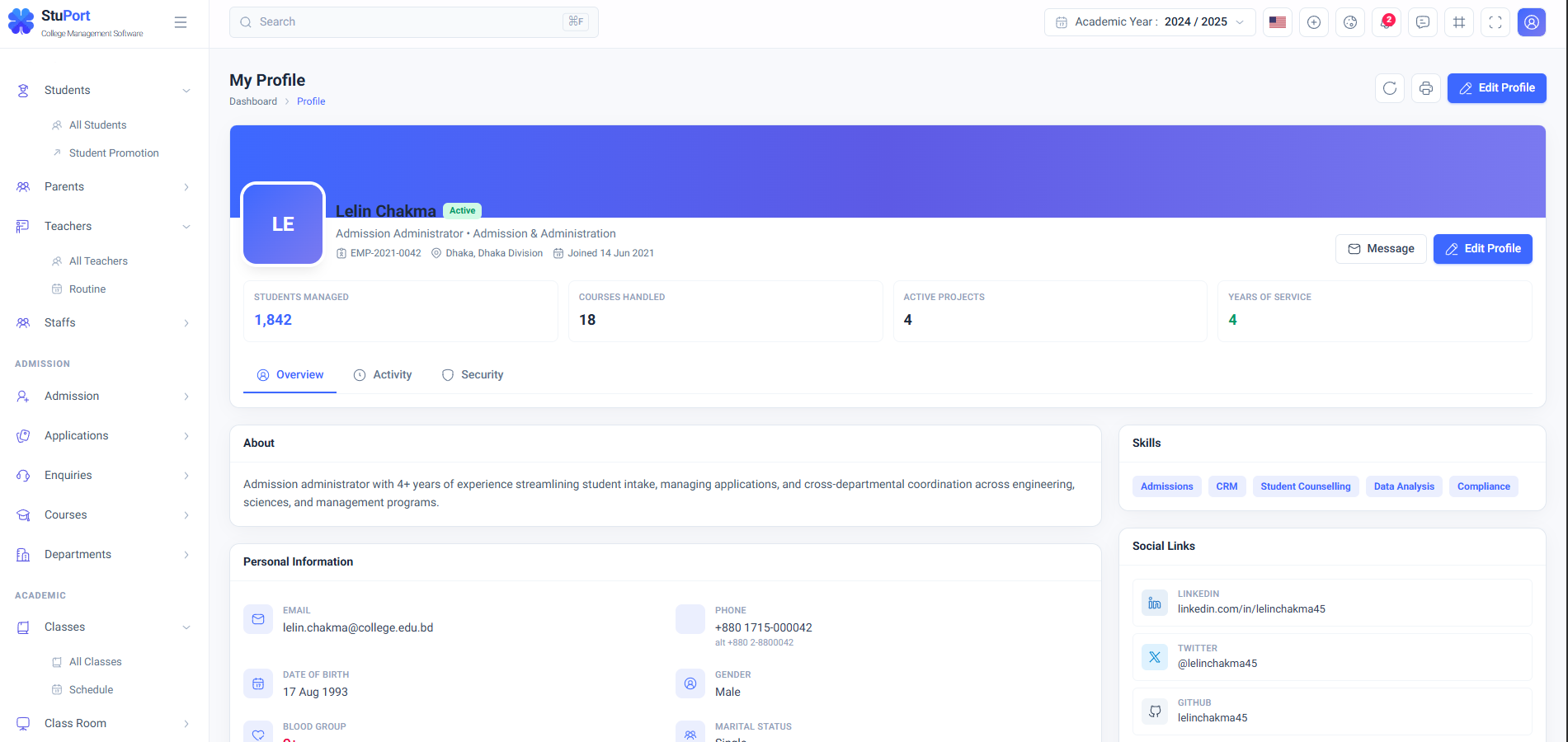1568x742 pixels.
Task: Click the Compliance skill tag
Action: tap(1483, 486)
